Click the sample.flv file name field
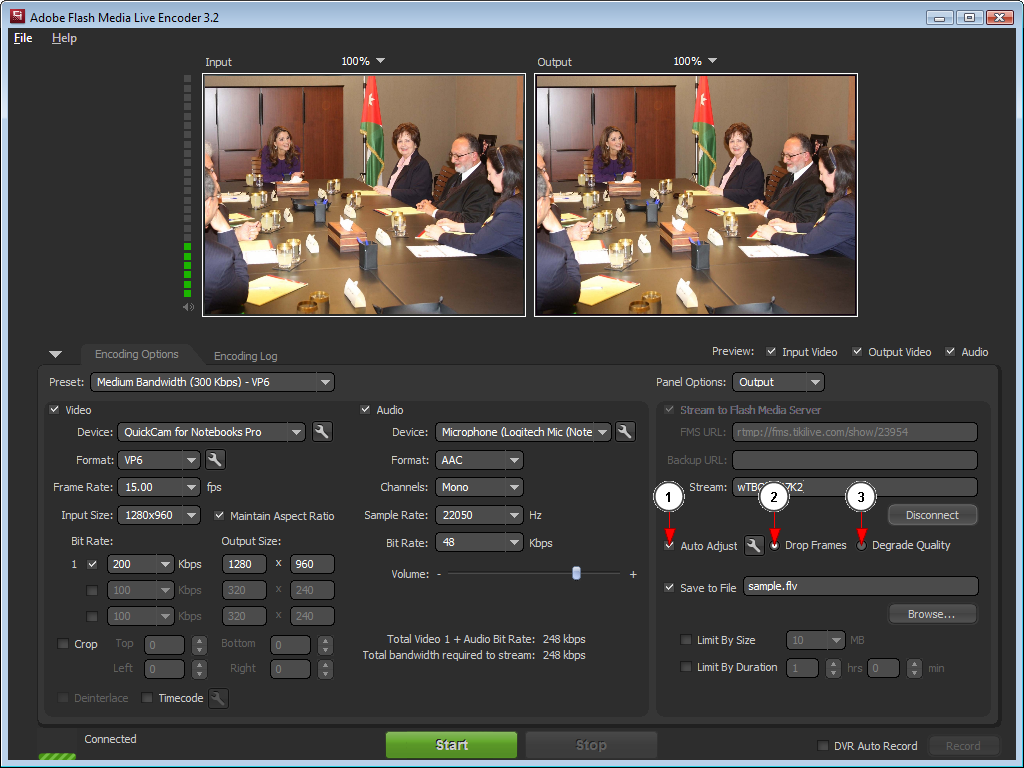The width and height of the screenshot is (1024, 768). pos(861,586)
